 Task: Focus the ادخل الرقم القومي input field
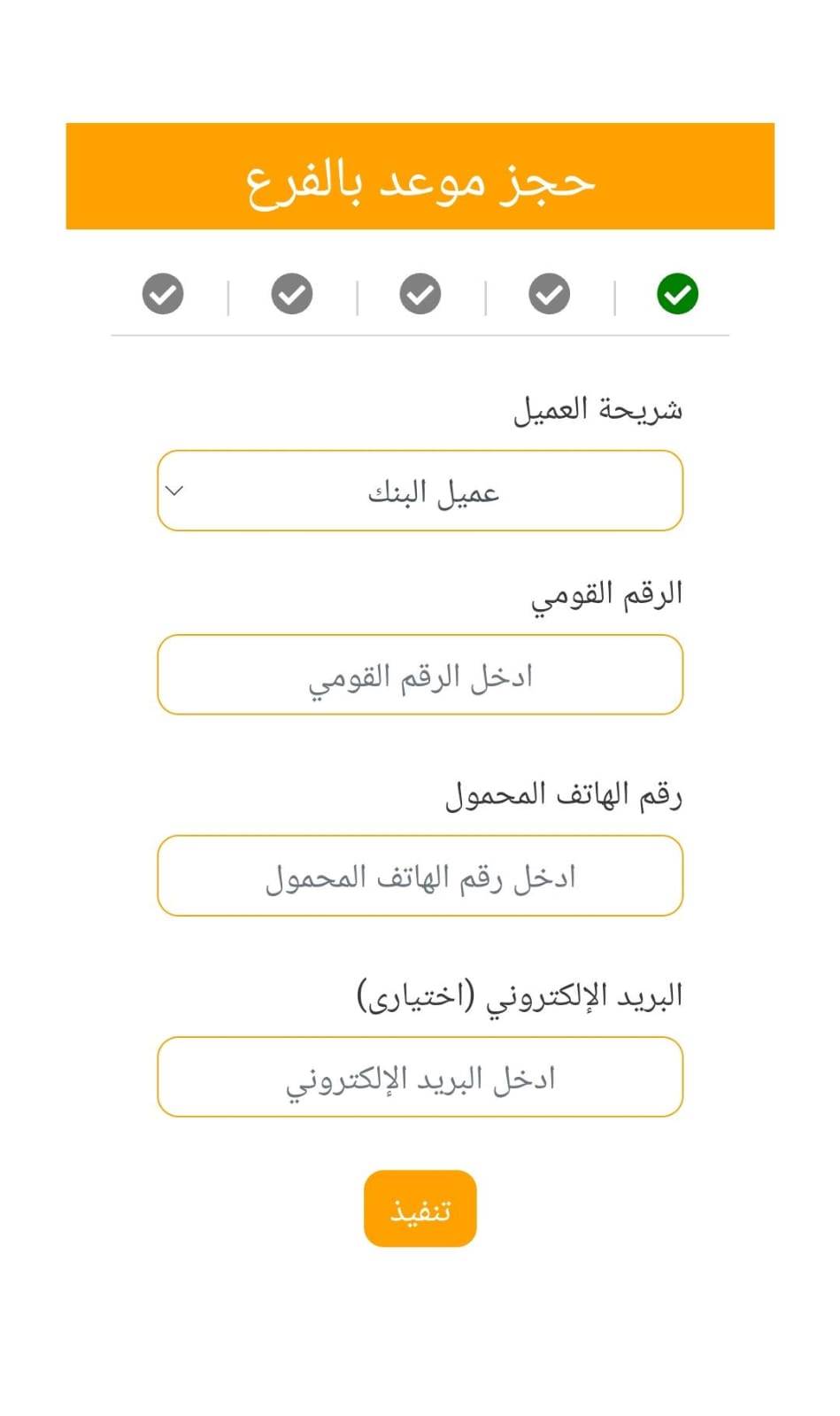pos(420,675)
